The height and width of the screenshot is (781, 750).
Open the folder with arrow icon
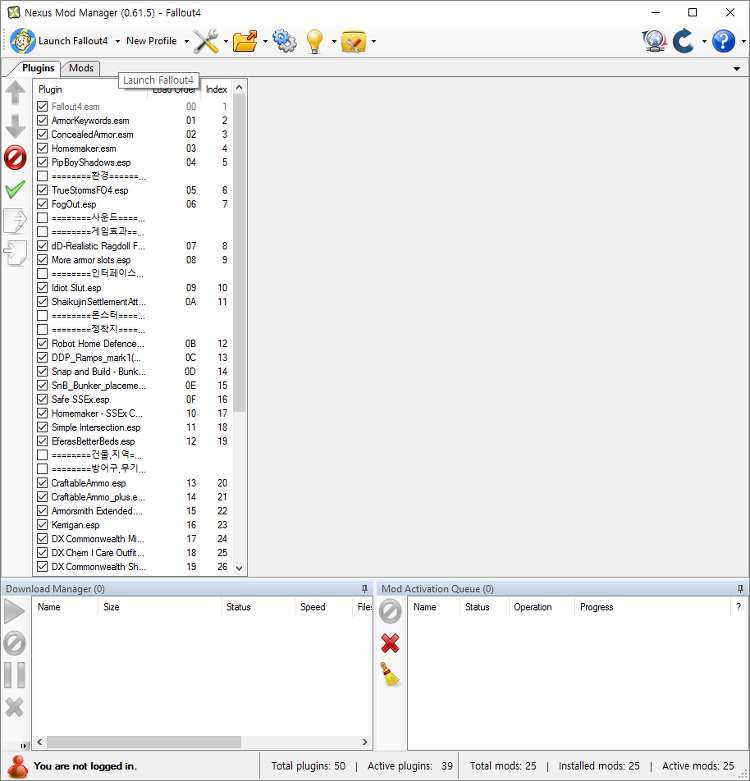coord(245,41)
